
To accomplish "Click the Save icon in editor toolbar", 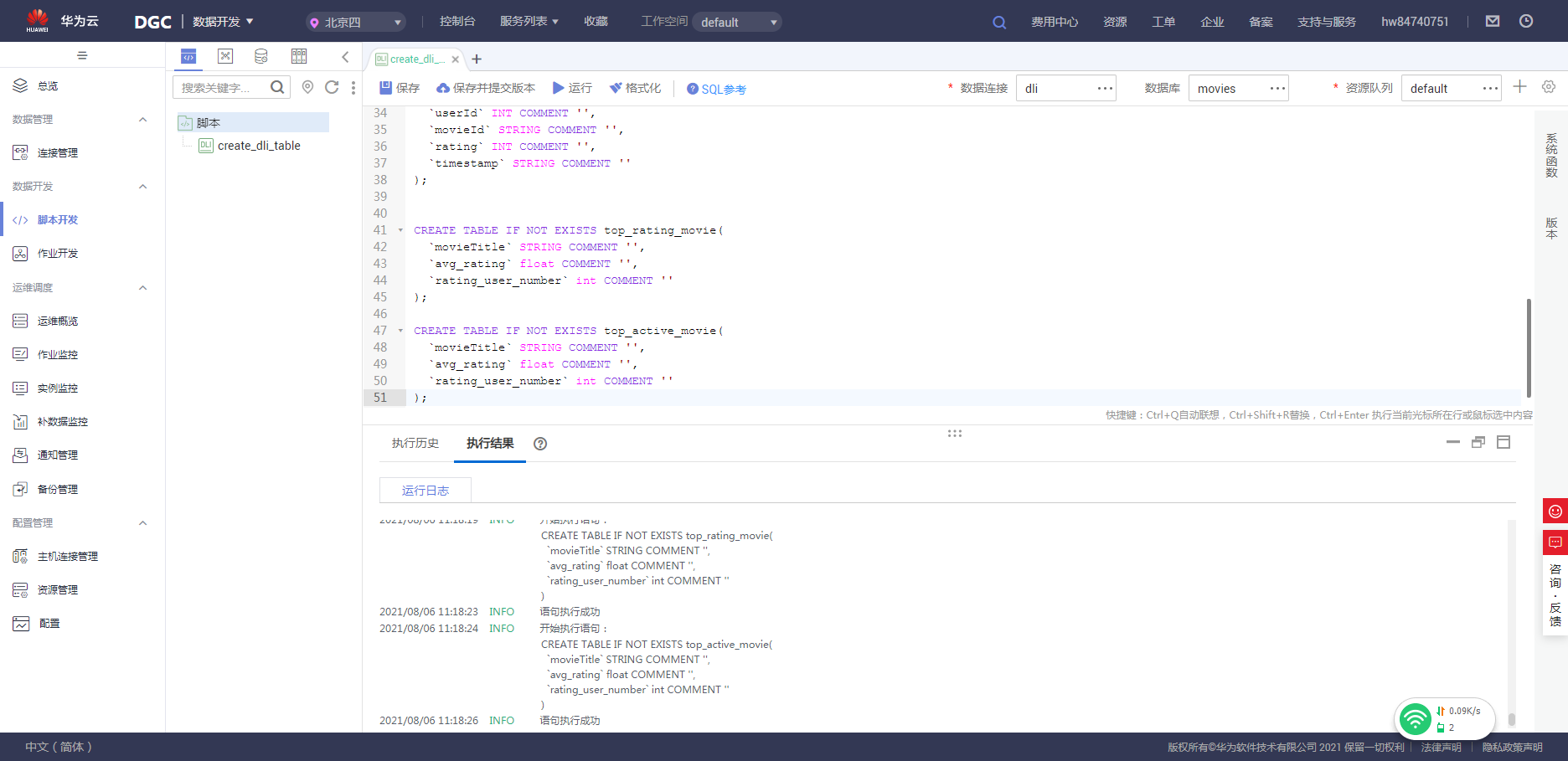I will pyautogui.click(x=386, y=88).
